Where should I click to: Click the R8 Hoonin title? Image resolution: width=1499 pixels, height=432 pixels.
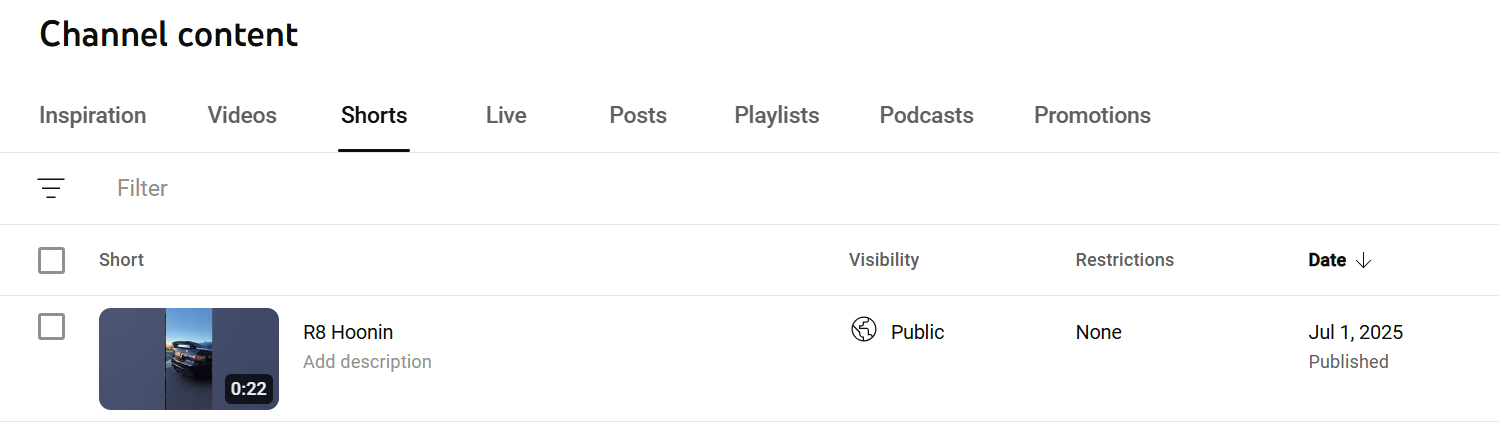pos(348,332)
